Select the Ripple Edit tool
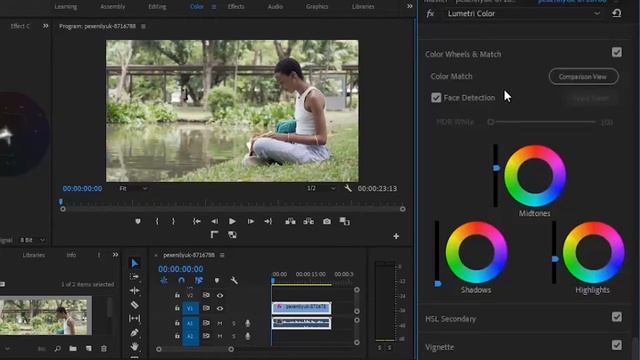Screen dimensions: 640x360 (x=134, y=291)
